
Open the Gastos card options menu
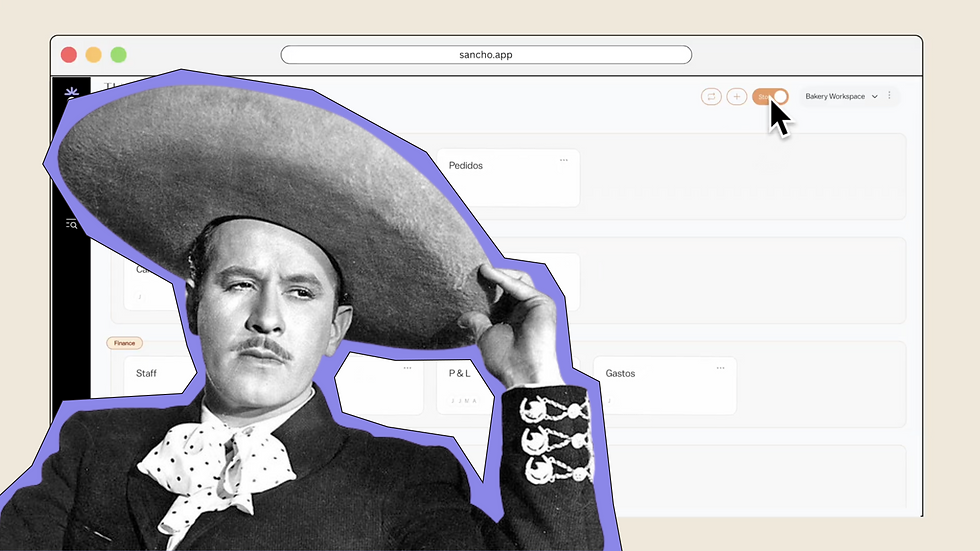pos(721,368)
